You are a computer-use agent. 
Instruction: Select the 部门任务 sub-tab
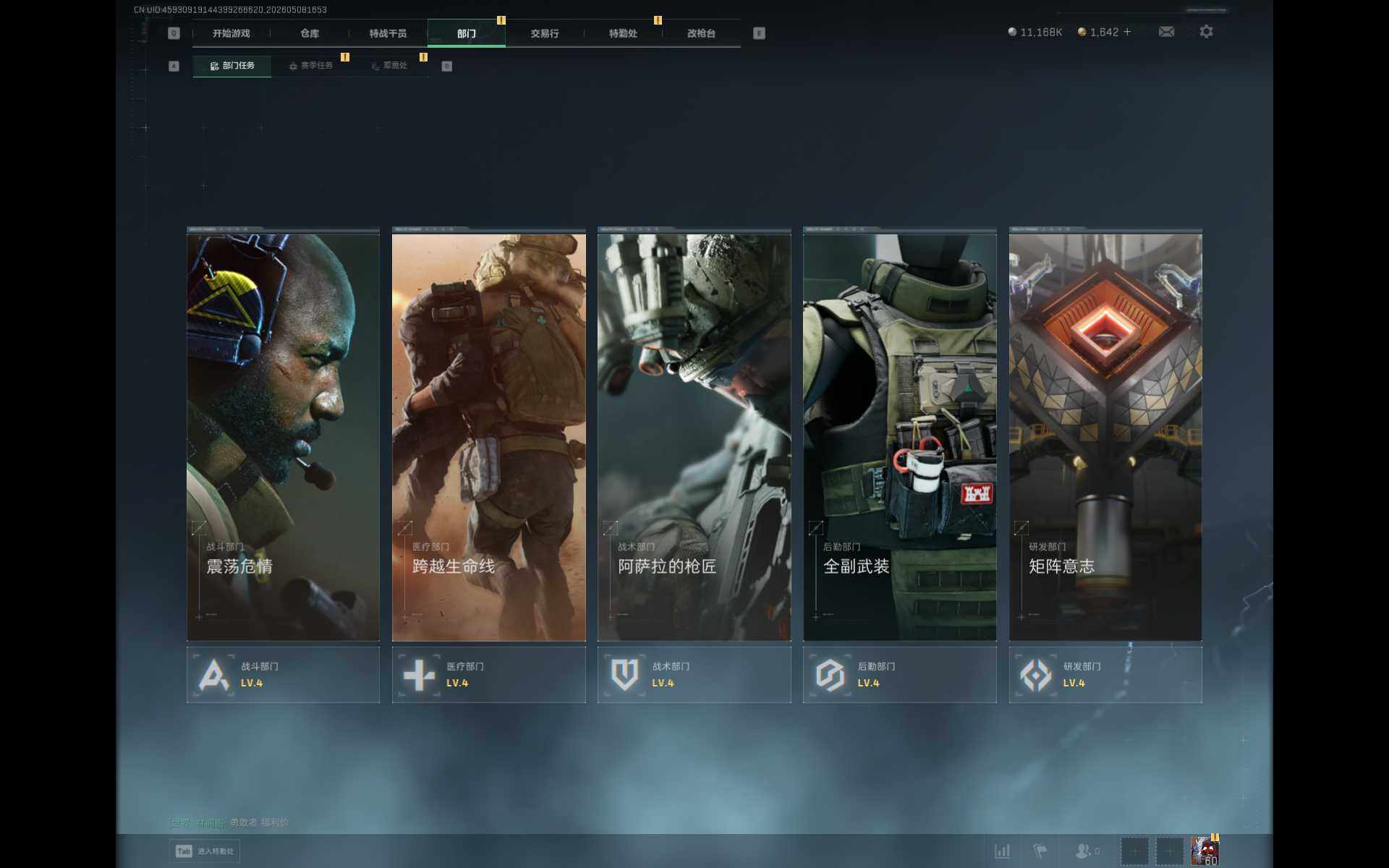click(x=232, y=66)
